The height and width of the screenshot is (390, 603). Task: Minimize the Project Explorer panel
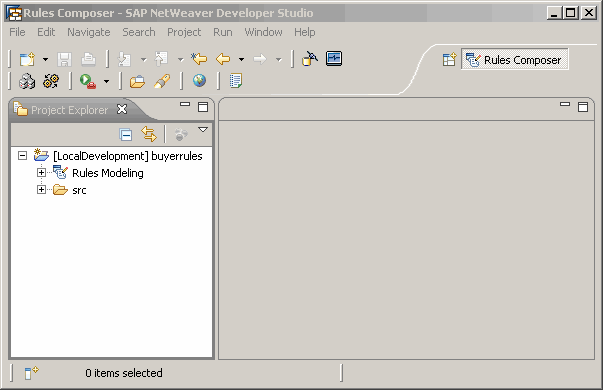[x=185, y=104]
